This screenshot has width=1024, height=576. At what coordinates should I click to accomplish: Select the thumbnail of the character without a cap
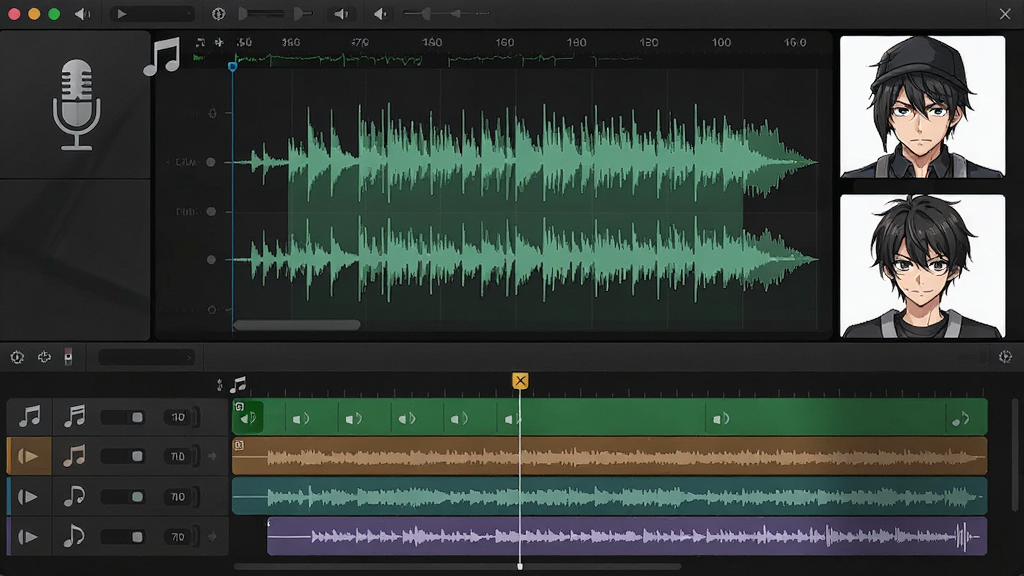tap(922, 266)
